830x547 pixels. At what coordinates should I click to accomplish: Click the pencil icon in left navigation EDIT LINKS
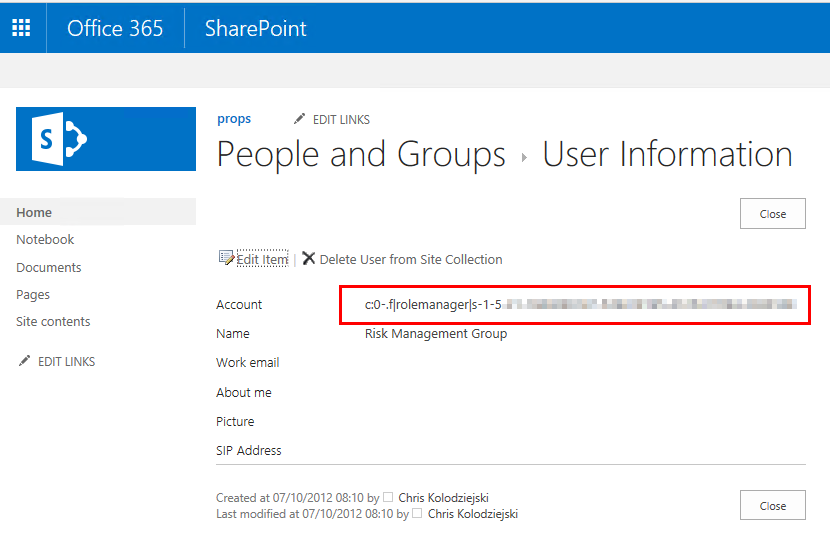(24, 361)
